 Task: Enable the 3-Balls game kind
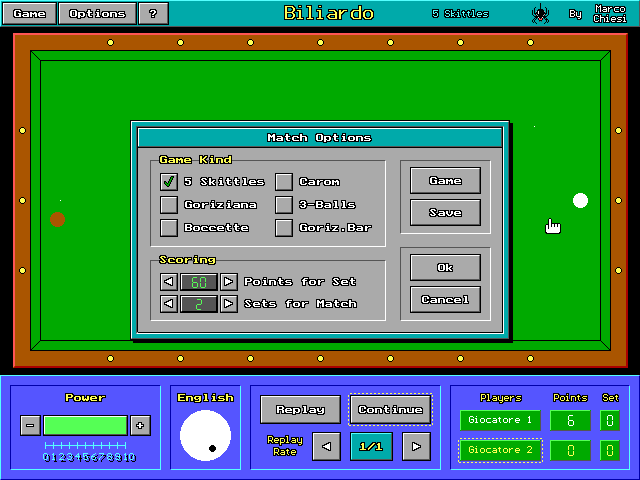point(284,204)
